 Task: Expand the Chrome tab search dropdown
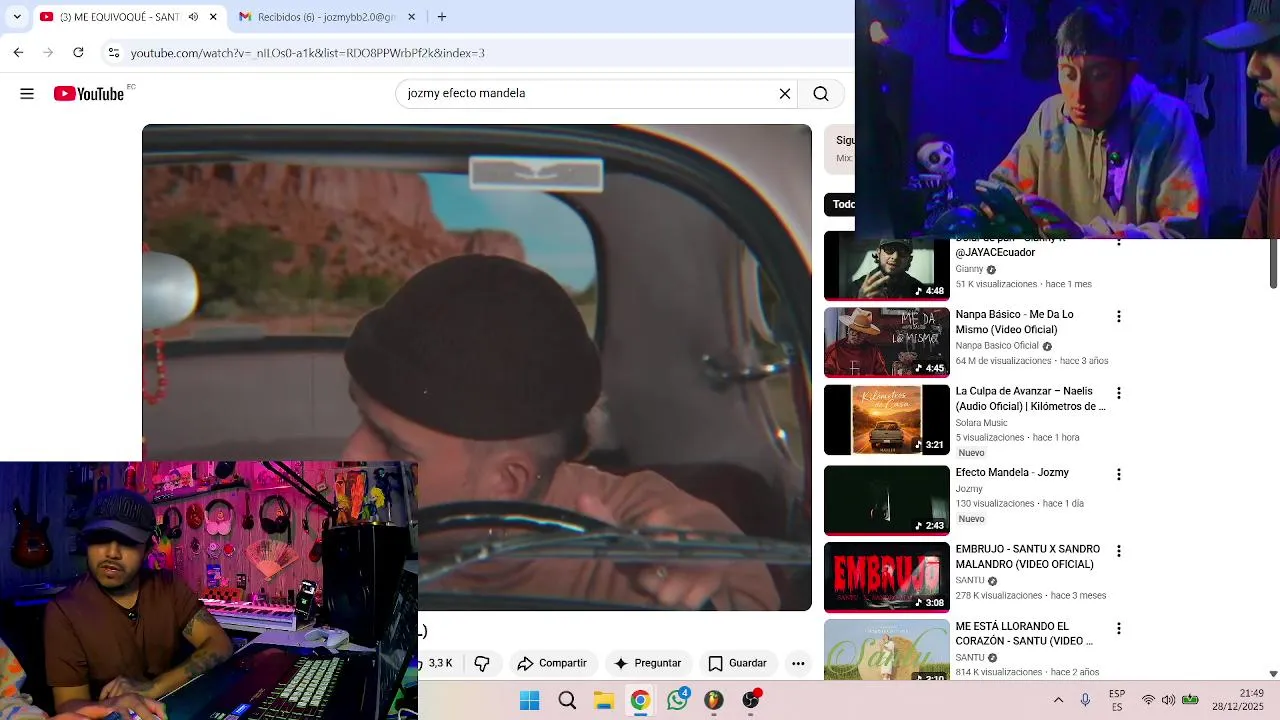[x=17, y=17]
